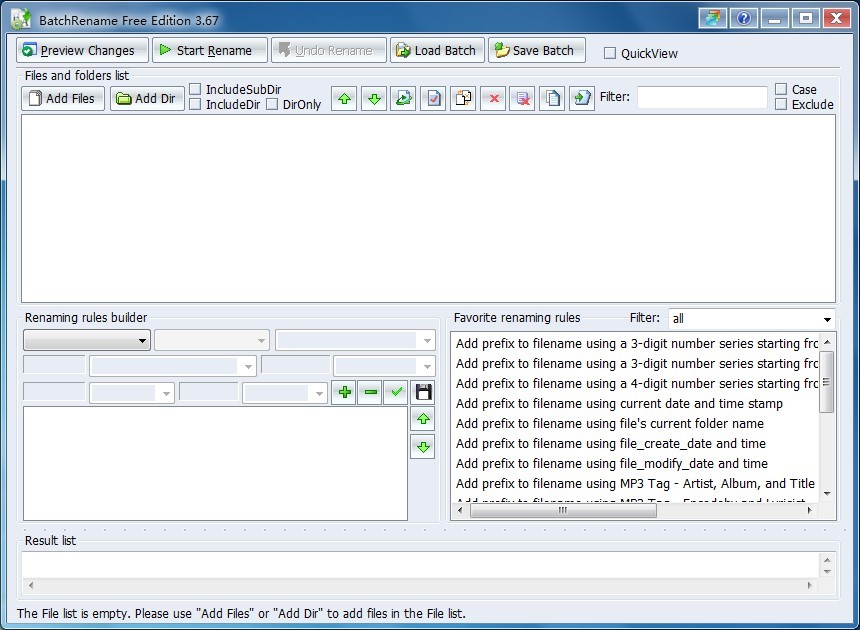Move file up in files list toolbar
This screenshot has width=860, height=630.
pos(344,98)
